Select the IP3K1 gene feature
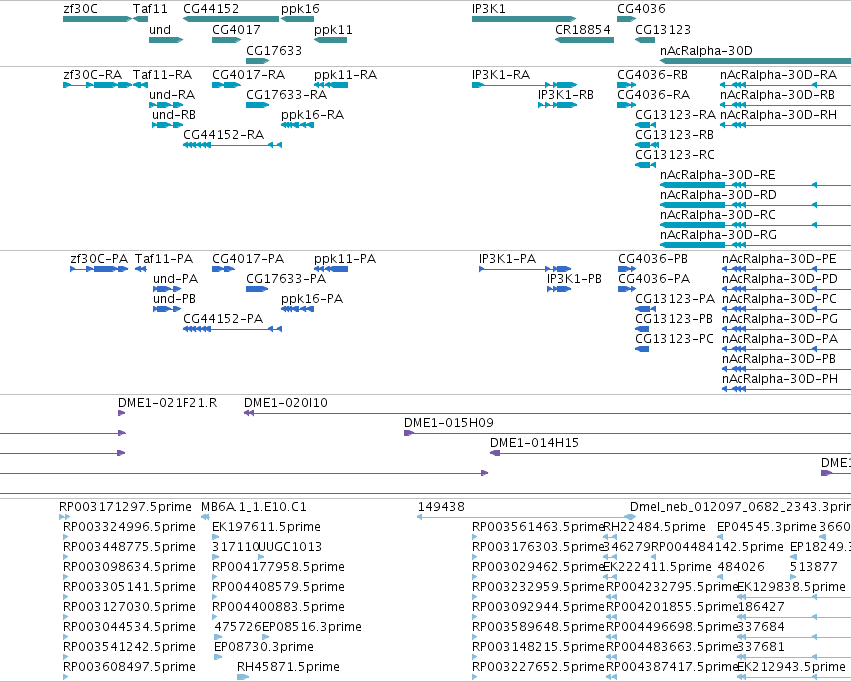This screenshot has width=851, height=682. 524,19
